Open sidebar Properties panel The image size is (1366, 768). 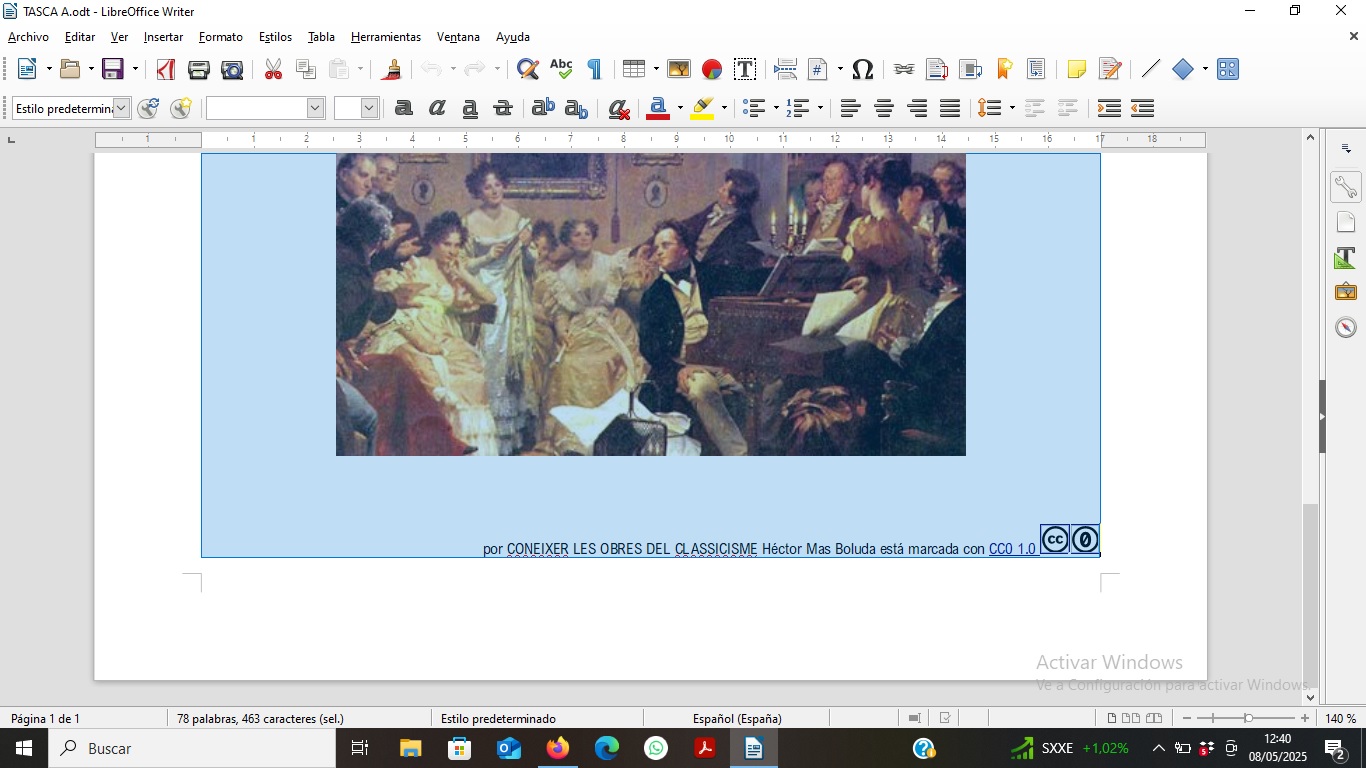(1346, 186)
